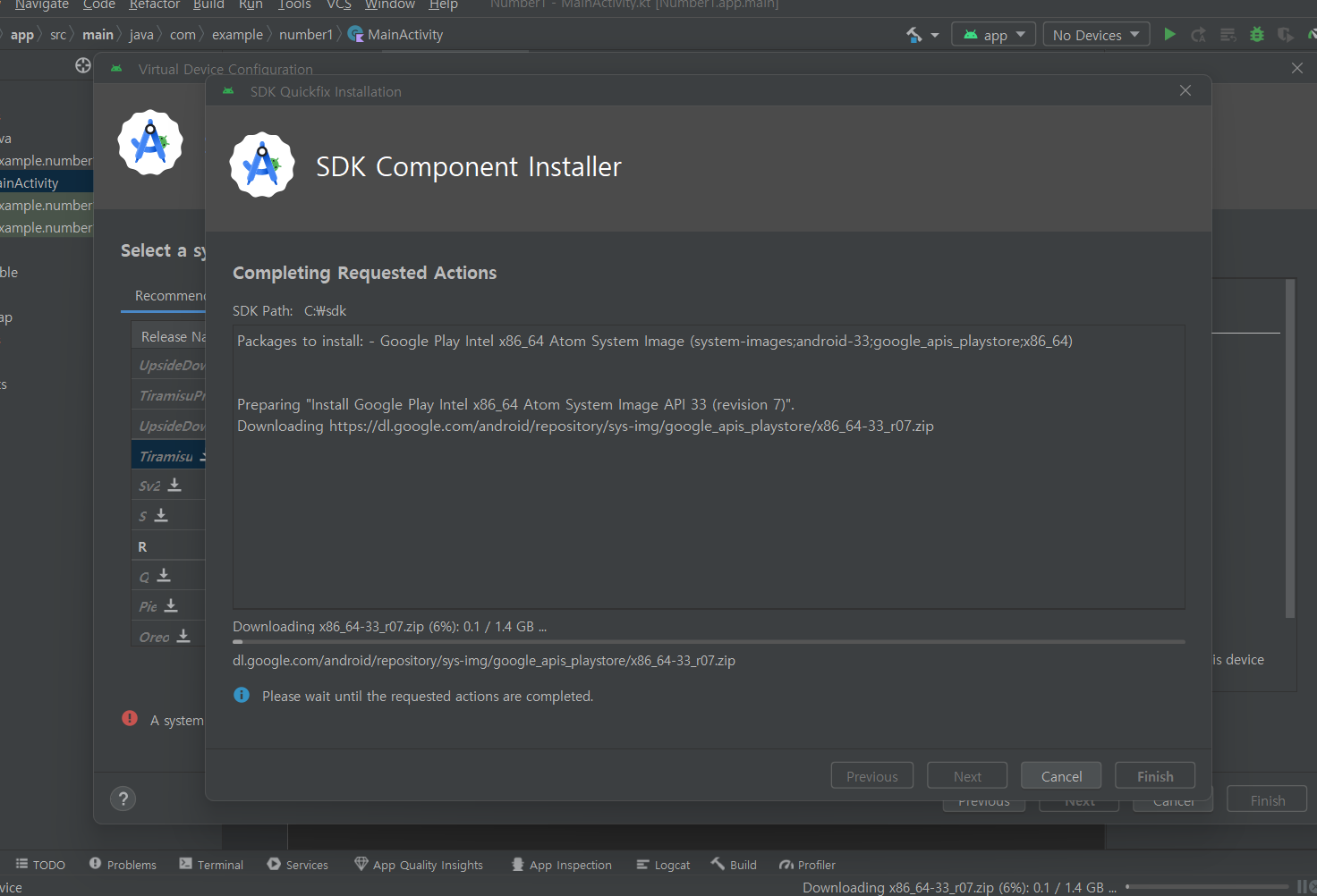Open the Build menu
The image size is (1317, 896).
coord(208,4)
